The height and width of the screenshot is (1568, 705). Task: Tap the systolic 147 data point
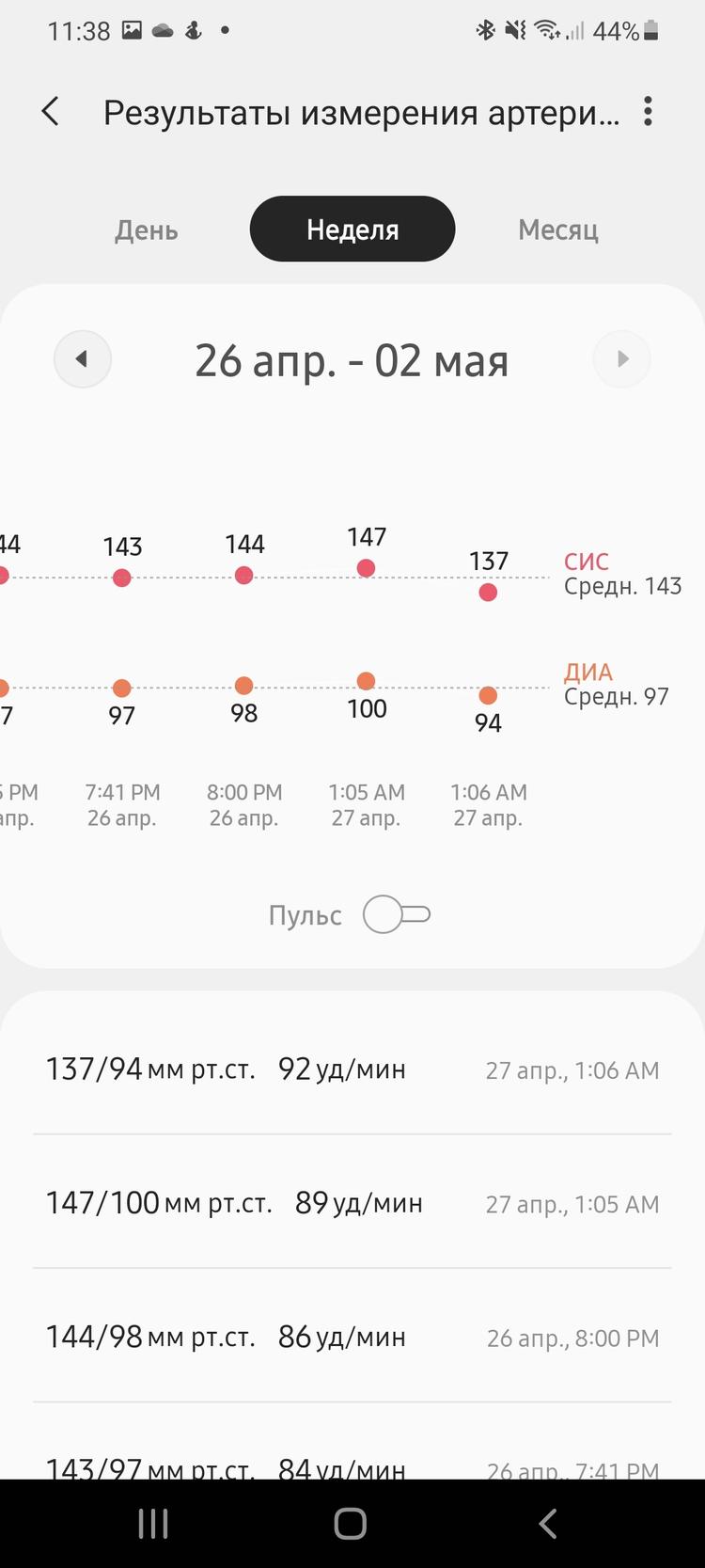[367, 567]
